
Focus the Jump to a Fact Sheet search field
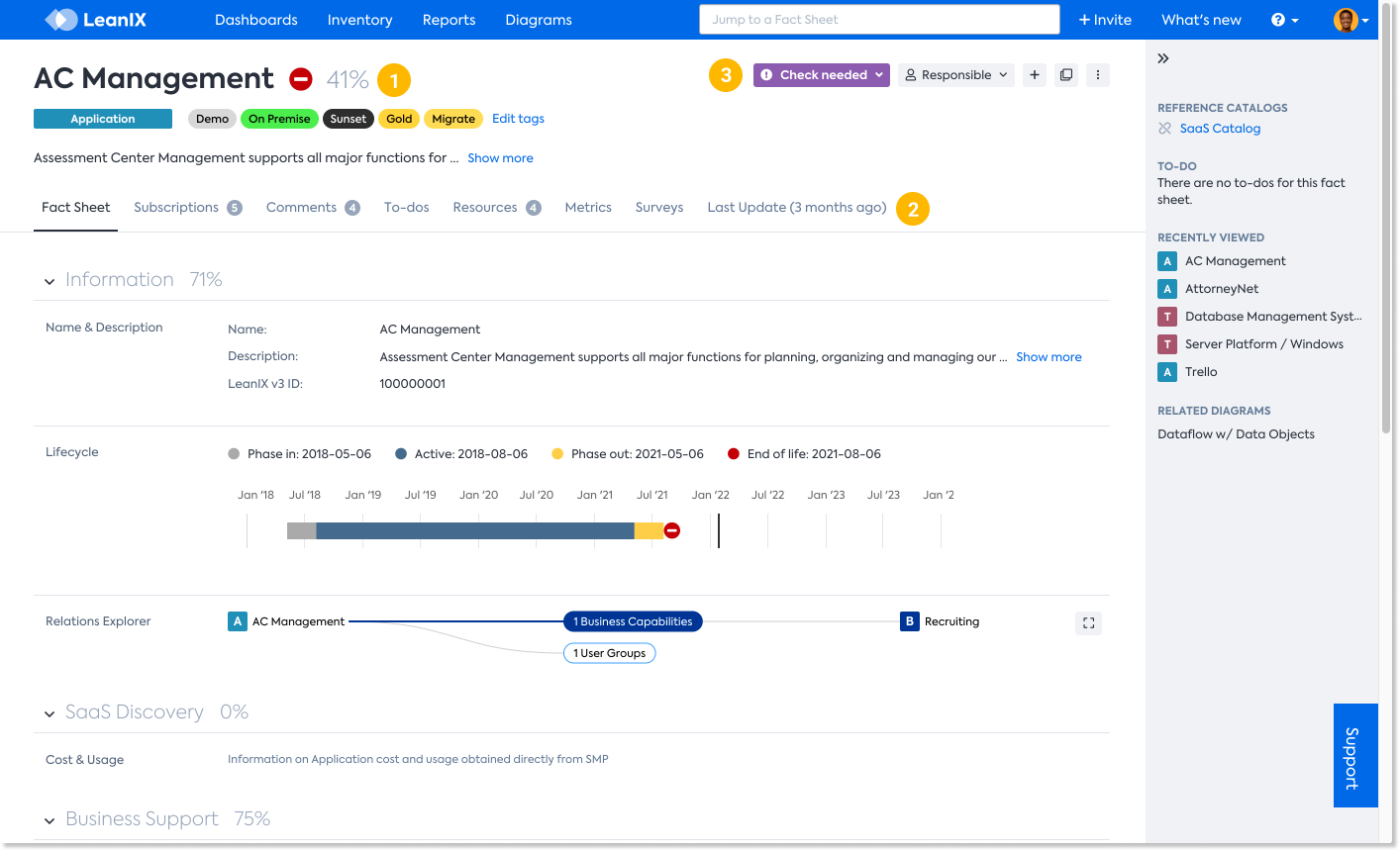point(879,20)
